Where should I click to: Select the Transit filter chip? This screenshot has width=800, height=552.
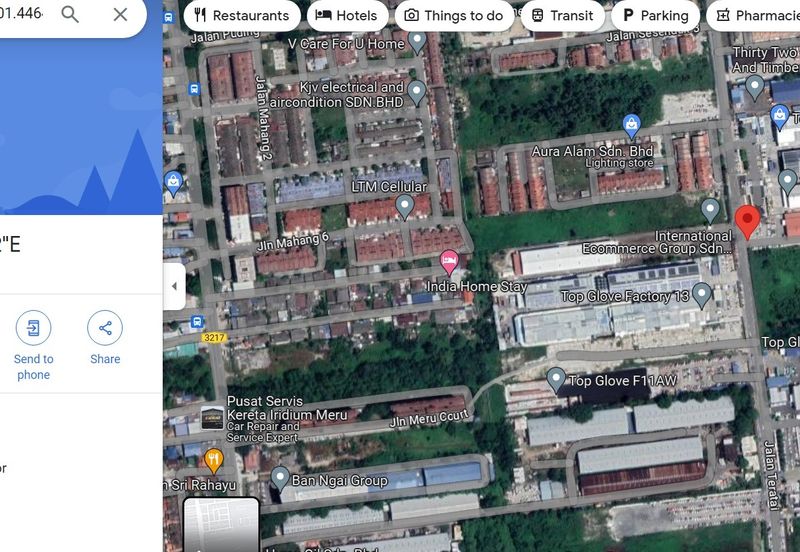tap(561, 15)
